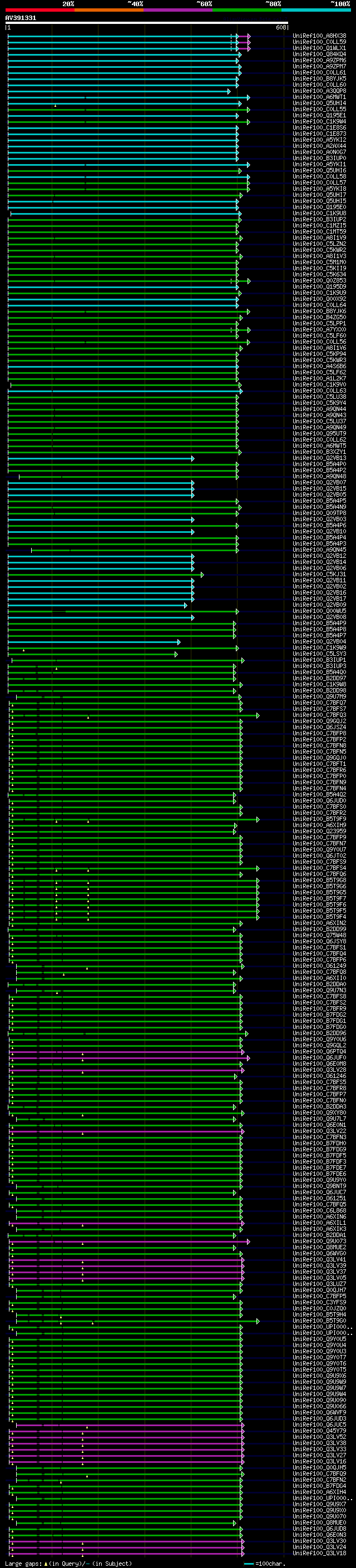Image resolution: width=356 pixels, height=1568 pixels.
Task: Select the UniRef100_C7BFT1 label
Action: [x=319, y=764]
